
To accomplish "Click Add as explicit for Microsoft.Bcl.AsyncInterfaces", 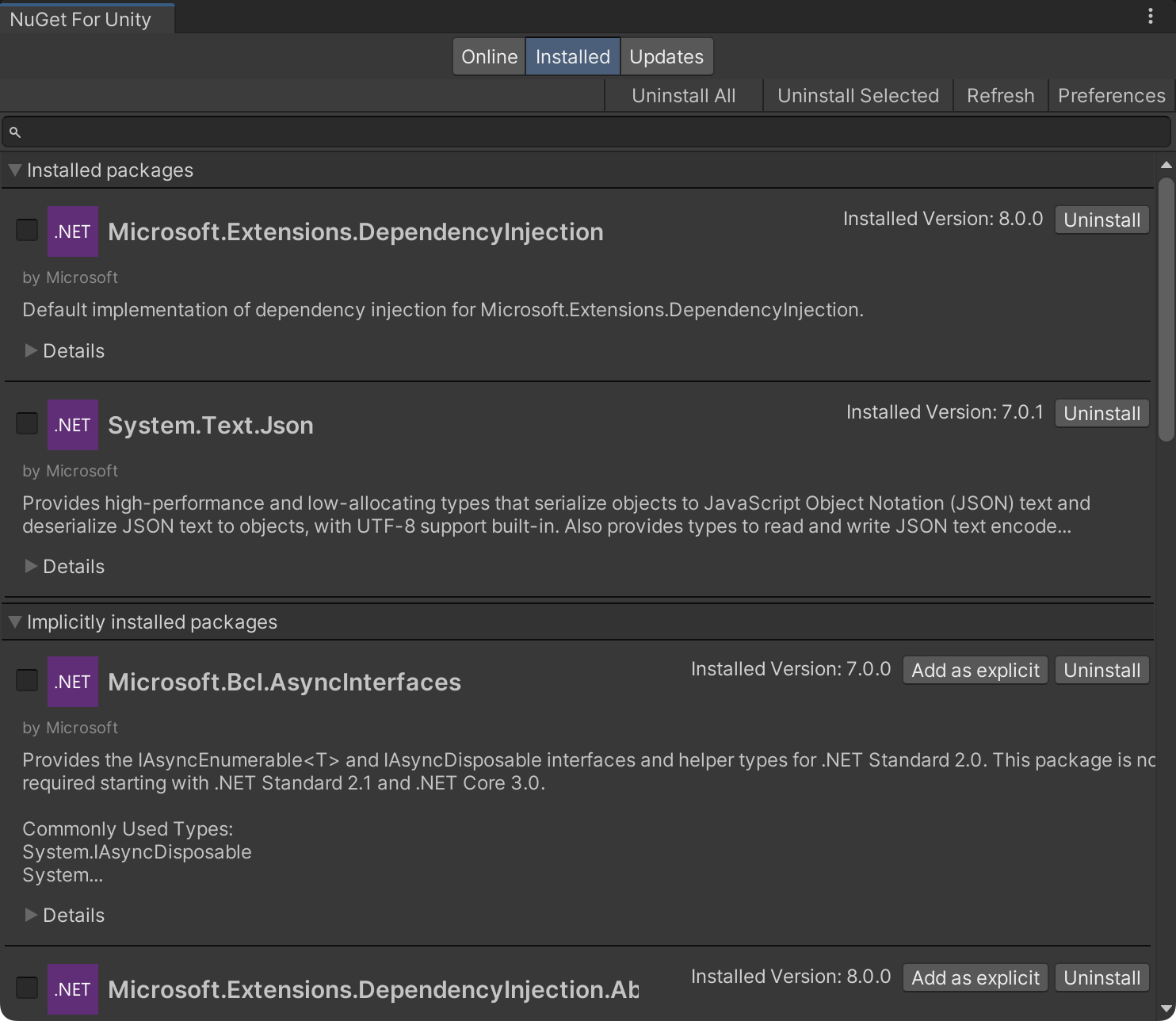I will pos(975,670).
